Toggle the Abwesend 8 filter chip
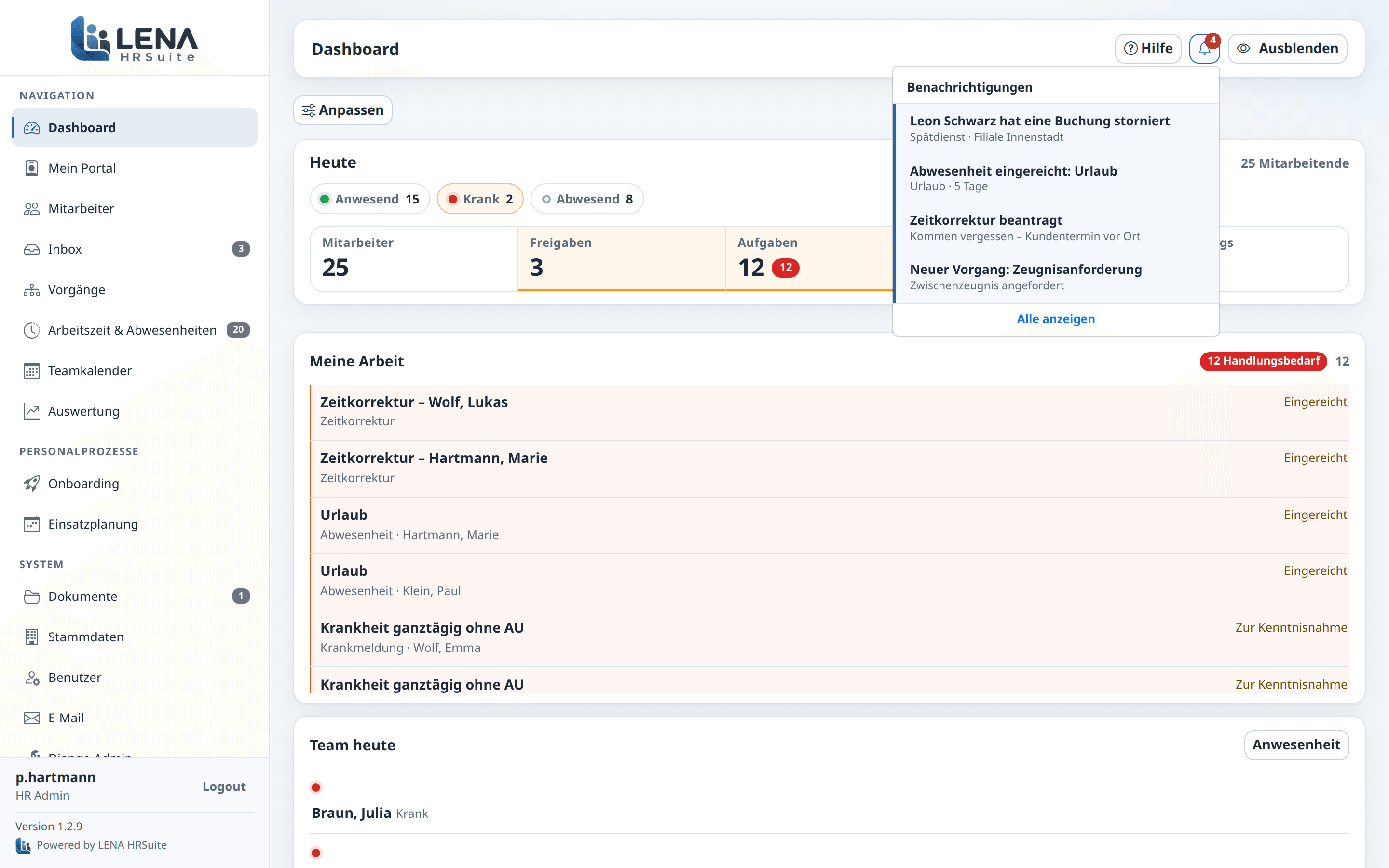 [587, 199]
